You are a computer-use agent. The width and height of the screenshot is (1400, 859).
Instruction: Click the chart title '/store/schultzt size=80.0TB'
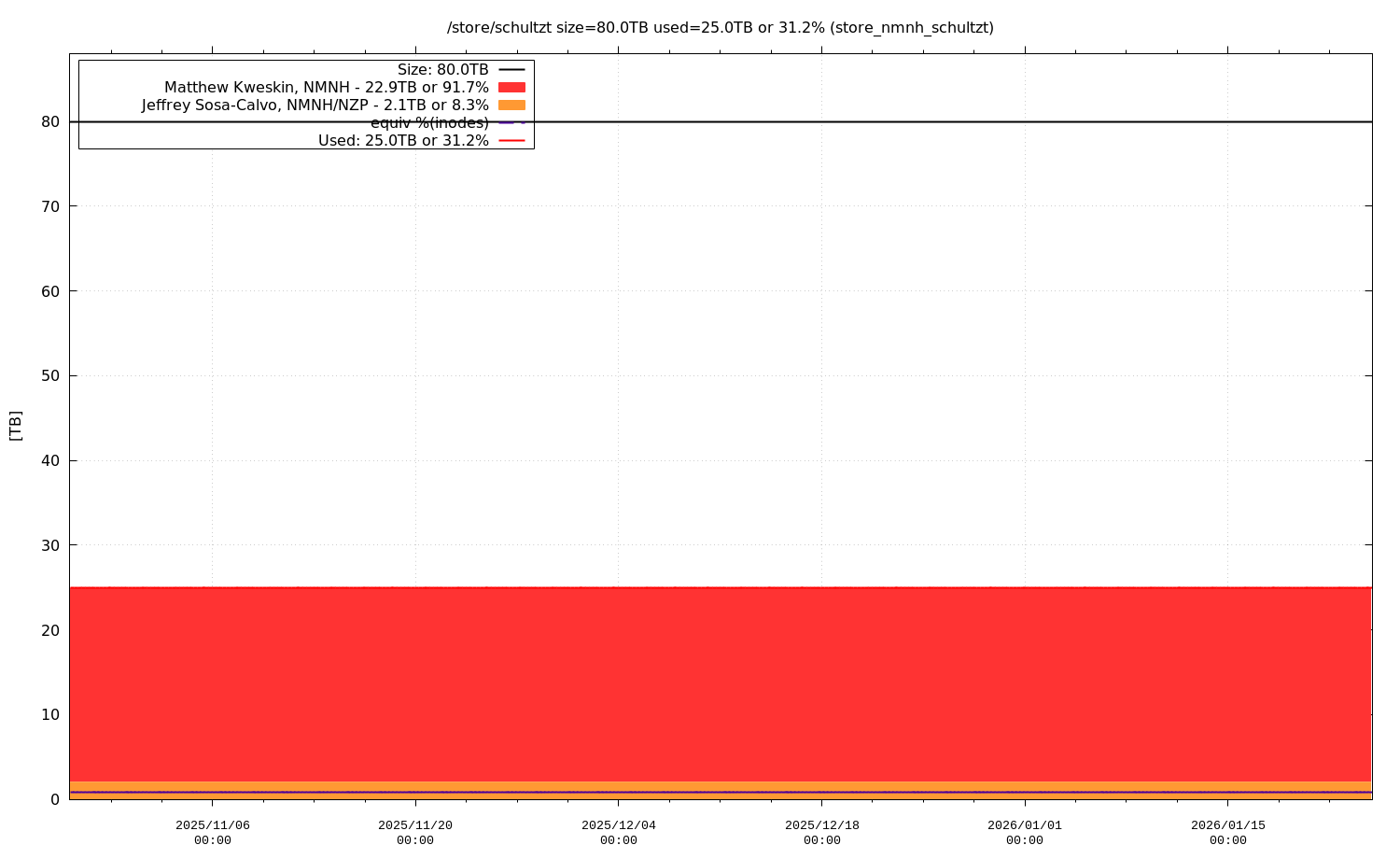pyautogui.click(x=720, y=27)
